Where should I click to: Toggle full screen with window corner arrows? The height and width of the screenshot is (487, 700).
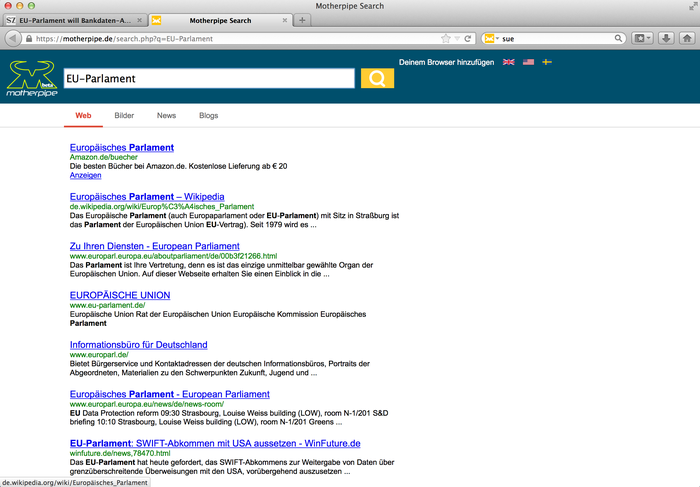coord(692,6)
